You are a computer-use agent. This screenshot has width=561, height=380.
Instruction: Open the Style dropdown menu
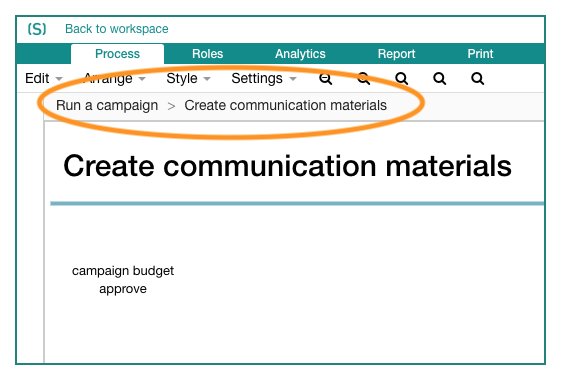pyautogui.click(x=188, y=78)
